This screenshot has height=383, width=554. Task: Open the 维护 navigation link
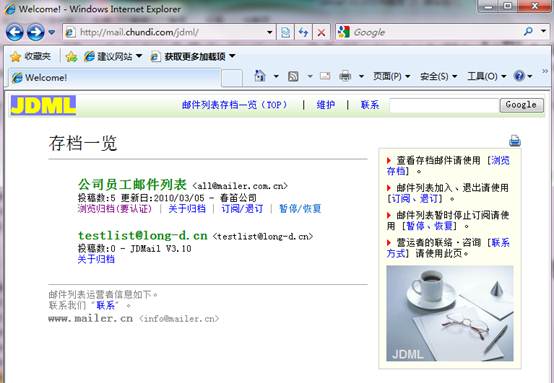pos(325,105)
